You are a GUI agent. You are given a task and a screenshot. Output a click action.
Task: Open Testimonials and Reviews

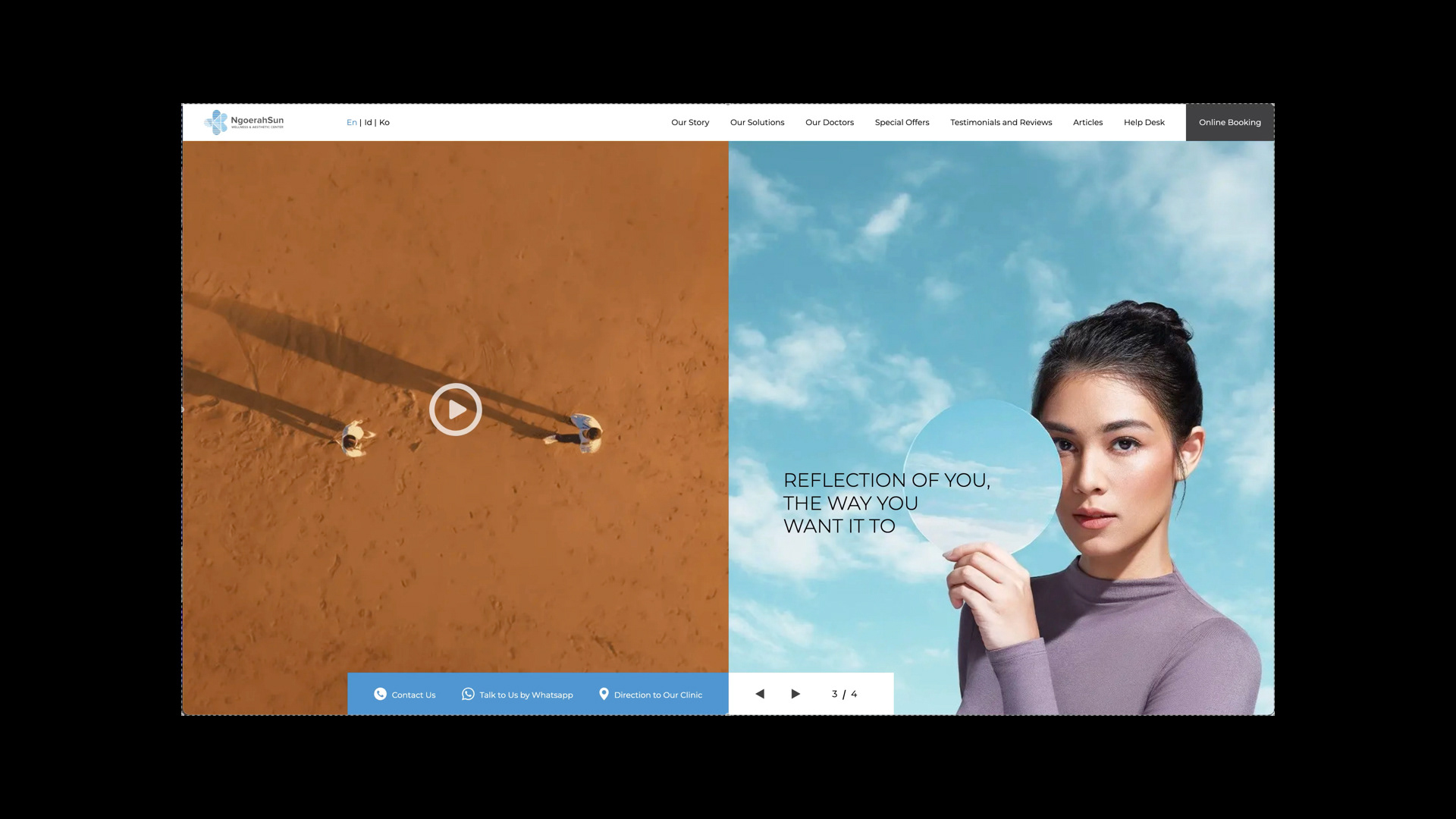click(1001, 122)
